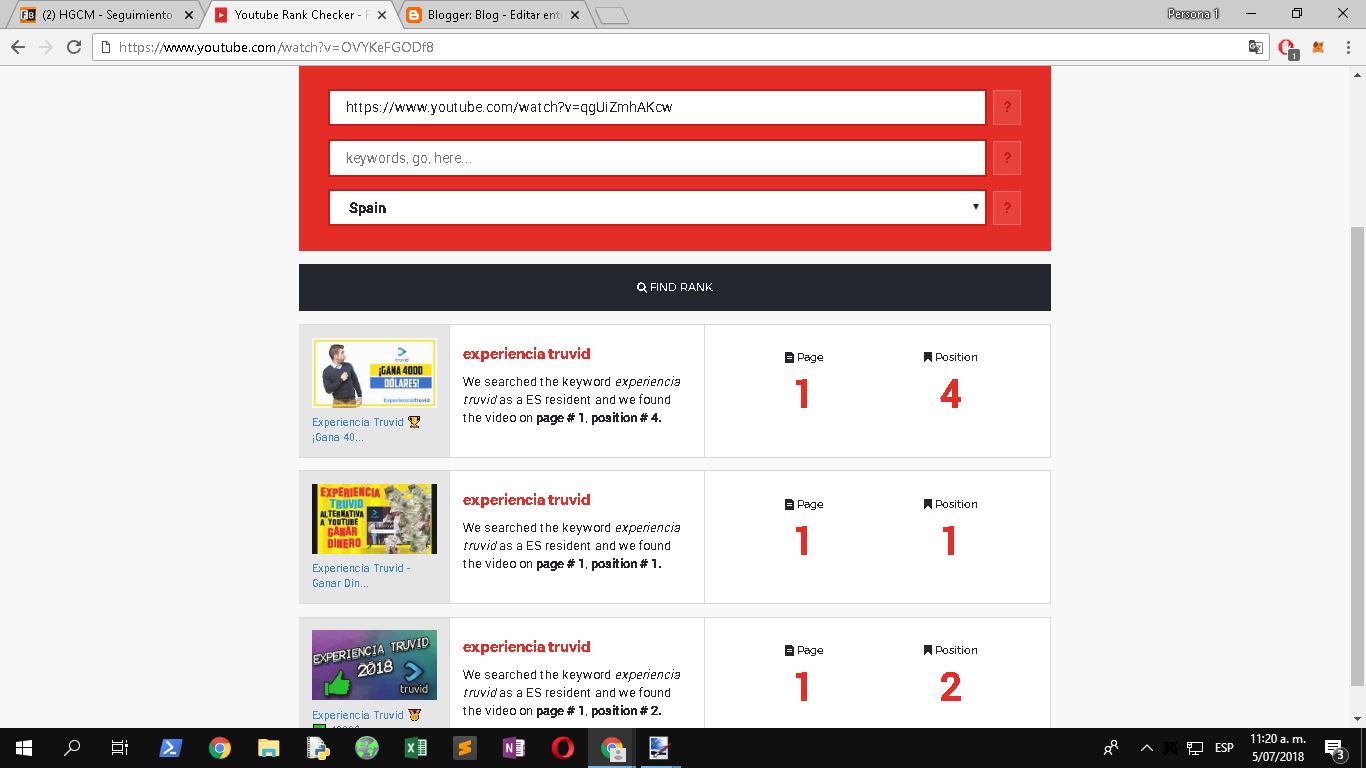The image size is (1366, 768).
Task: Open the Experiencia Truvid 2018 thumbnail
Action: coord(374,664)
